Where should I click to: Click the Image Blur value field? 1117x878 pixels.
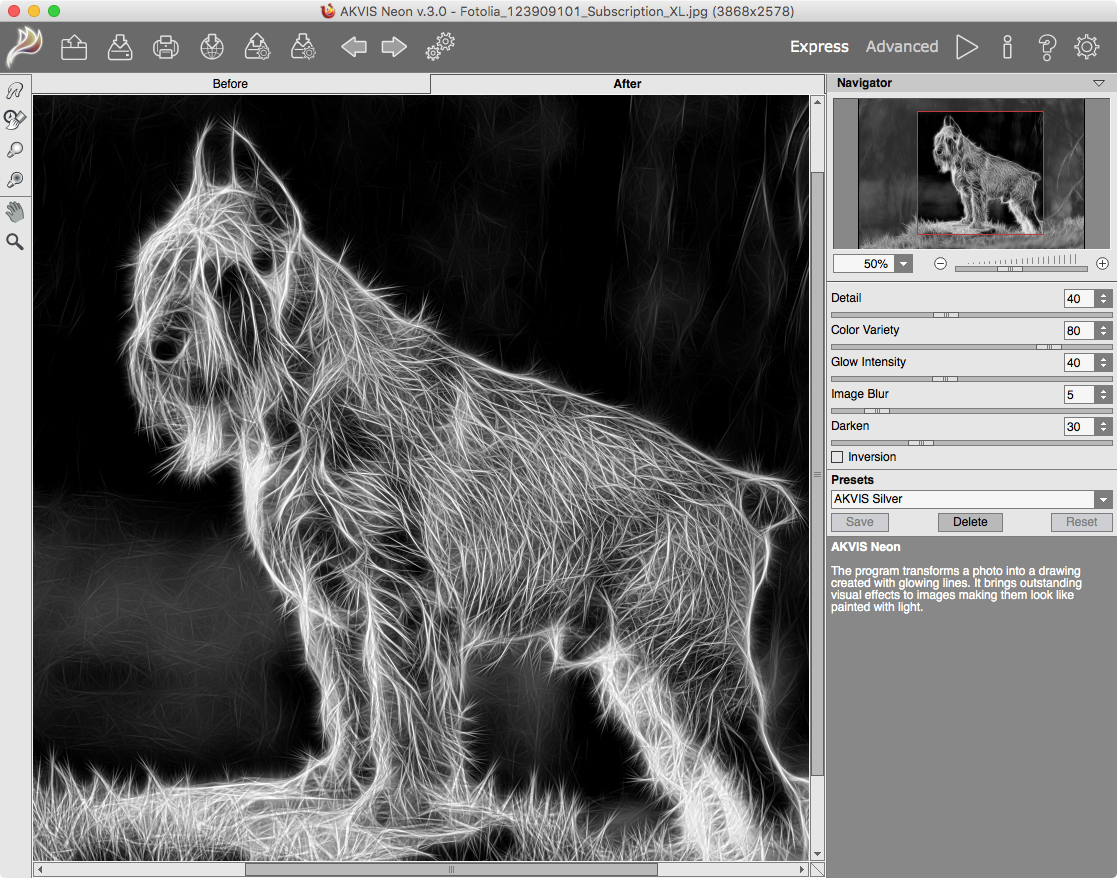1079,395
